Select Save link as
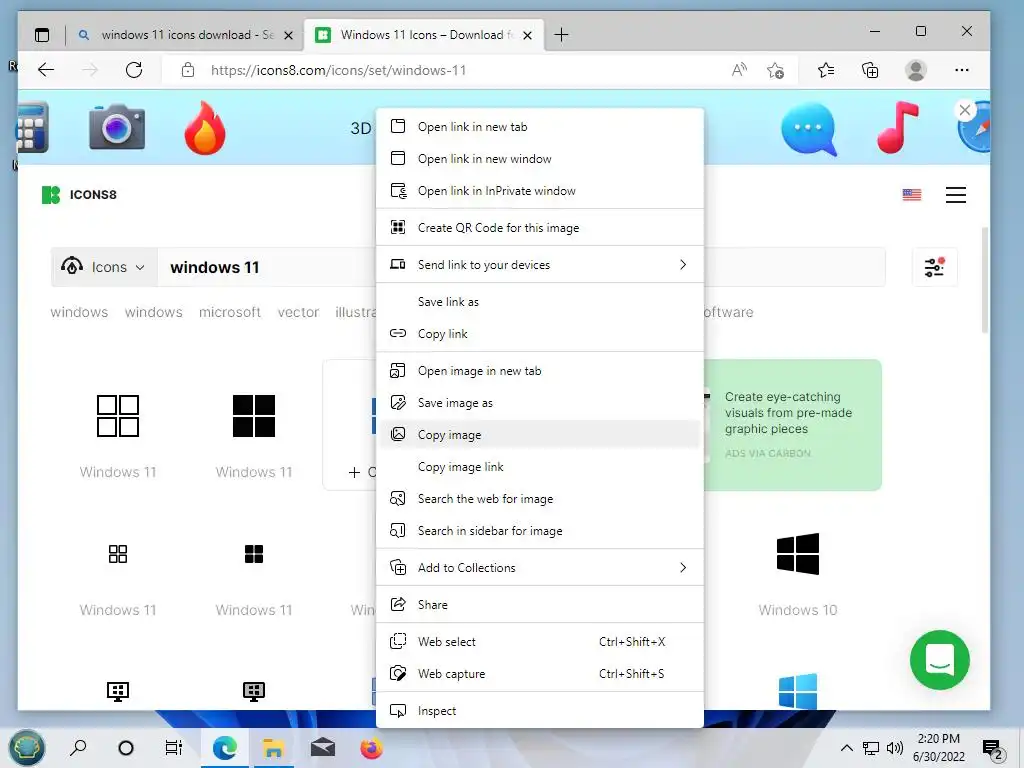1024x768 pixels. pyautogui.click(x=539, y=302)
